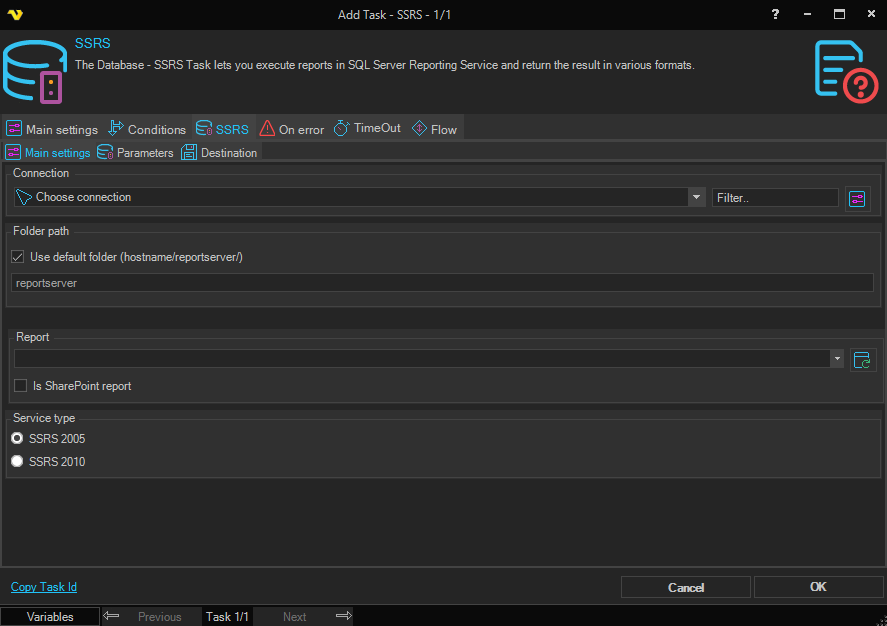The width and height of the screenshot is (887, 626).
Task: Click the large SSRS database icon
Action: coord(34,72)
